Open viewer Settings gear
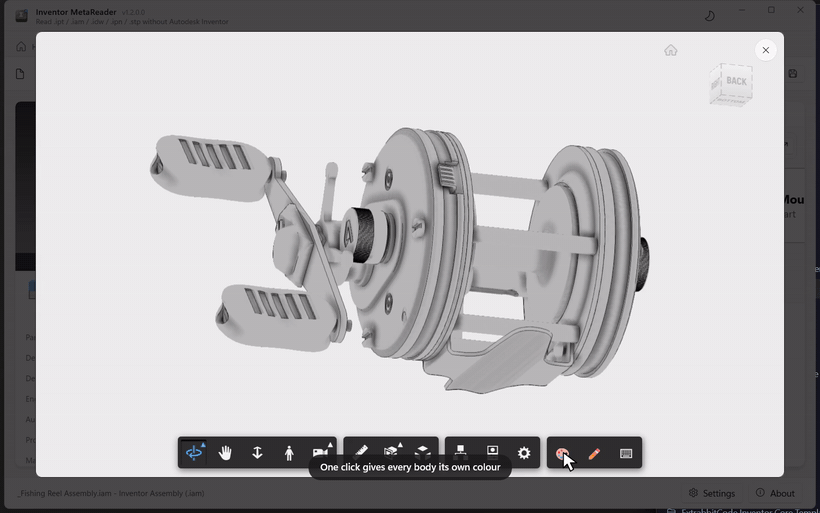Screen dimensions: 820x513 tap(524, 453)
